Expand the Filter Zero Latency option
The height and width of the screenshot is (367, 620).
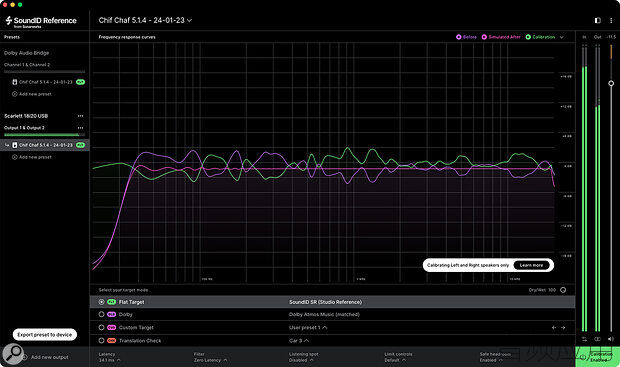210,360
